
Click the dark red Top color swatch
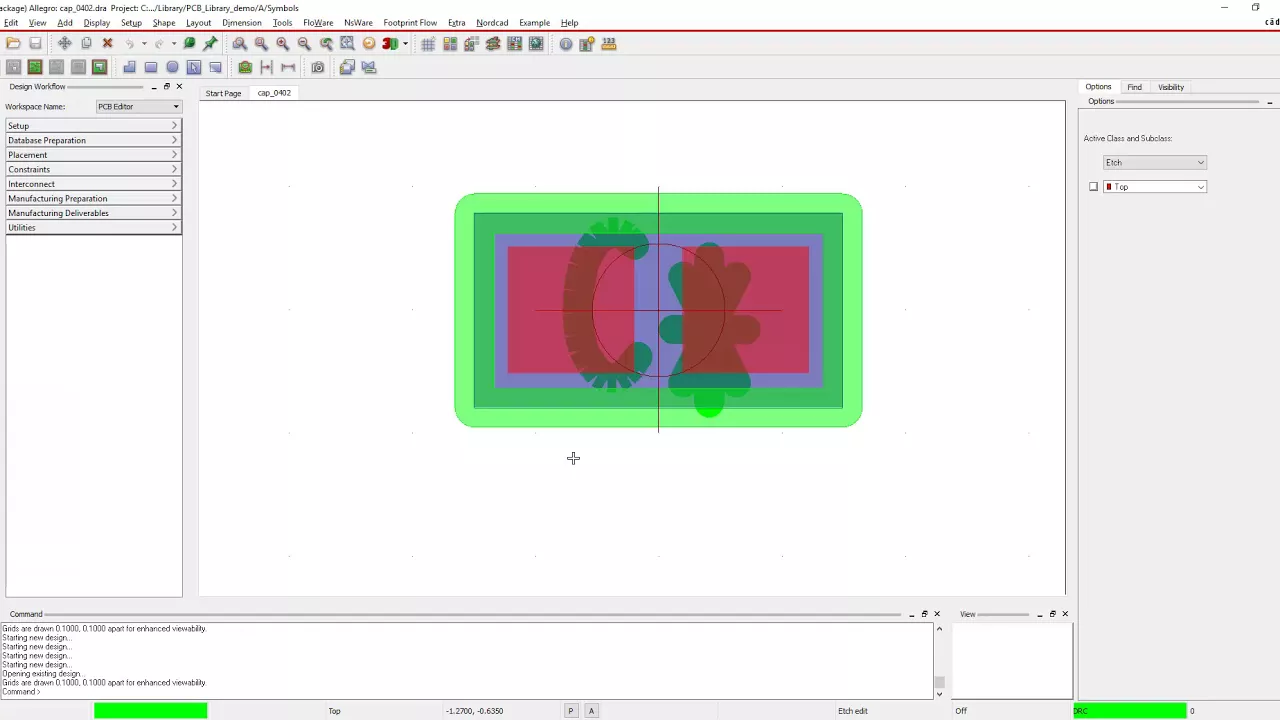1109,187
